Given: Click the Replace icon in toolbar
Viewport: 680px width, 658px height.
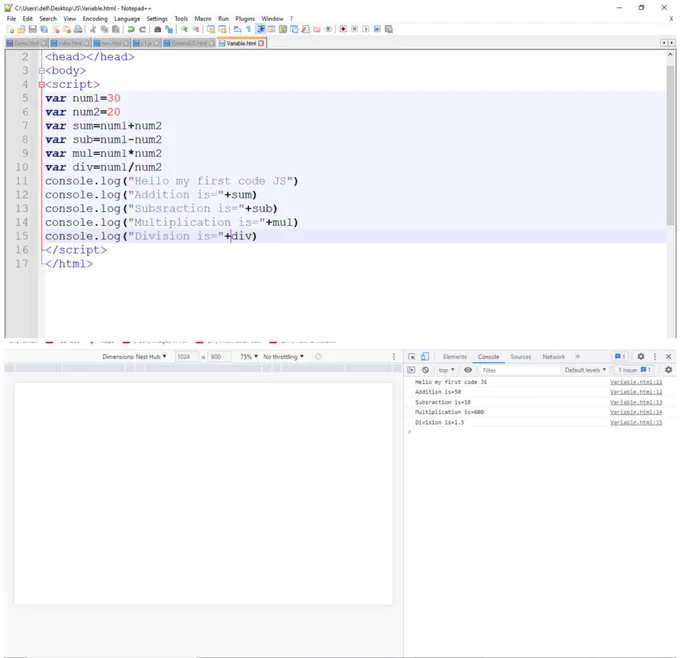Looking at the screenshot, I should [169, 29].
